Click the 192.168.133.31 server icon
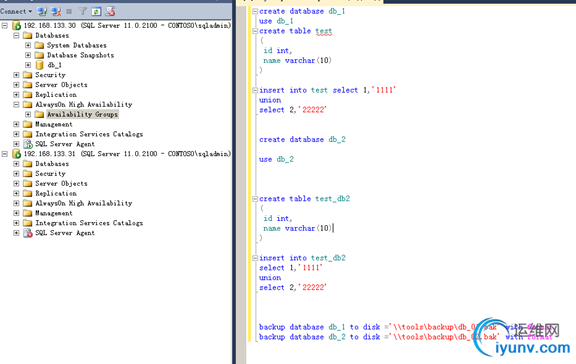Screen dimensions: 576x364 pyautogui.click(x=17, y=154)
